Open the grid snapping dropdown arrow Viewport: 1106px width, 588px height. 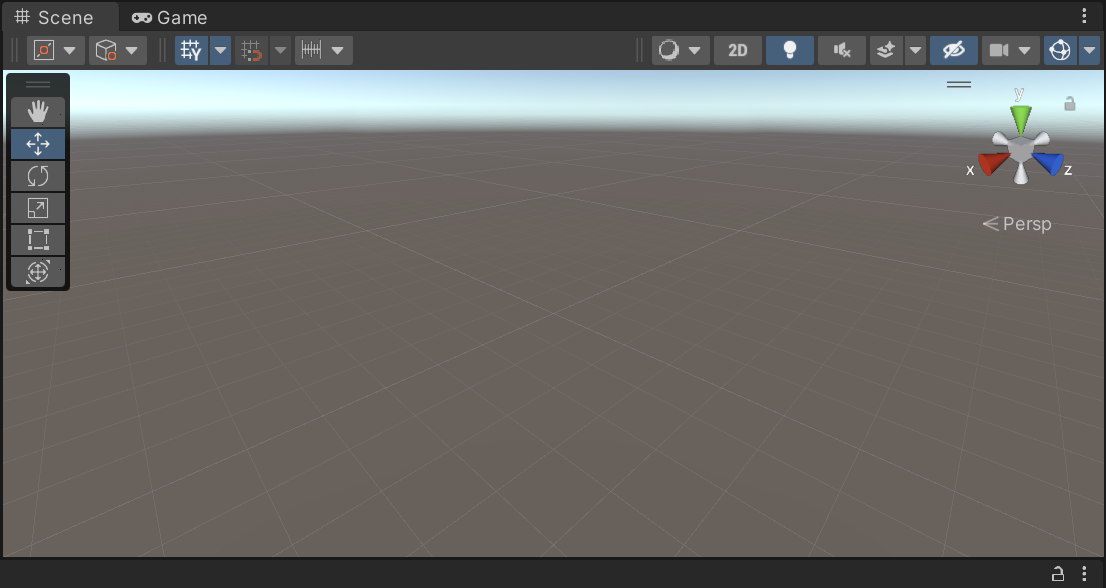click(x=281, y=50)
